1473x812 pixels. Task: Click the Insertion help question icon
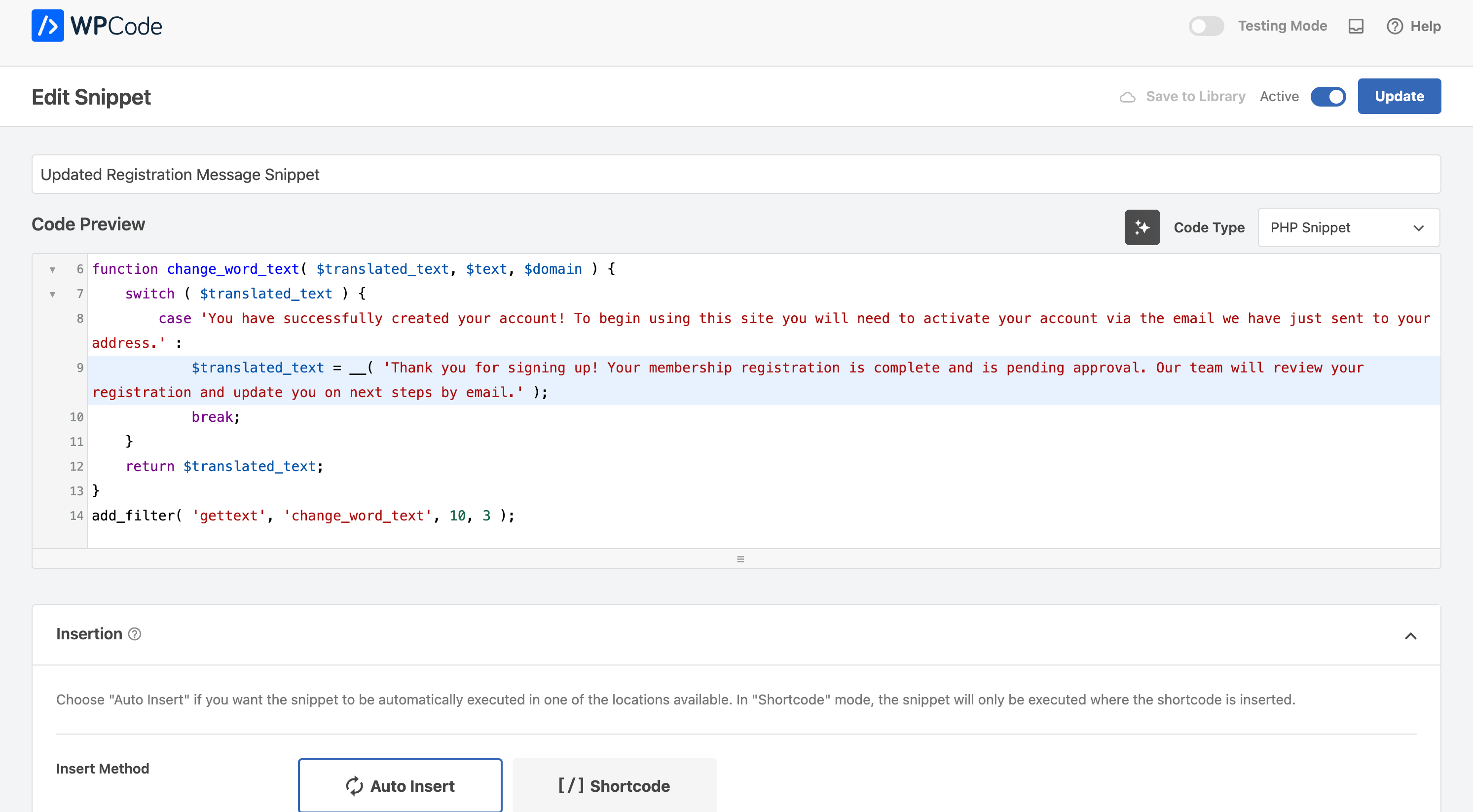tap(134, 634)
